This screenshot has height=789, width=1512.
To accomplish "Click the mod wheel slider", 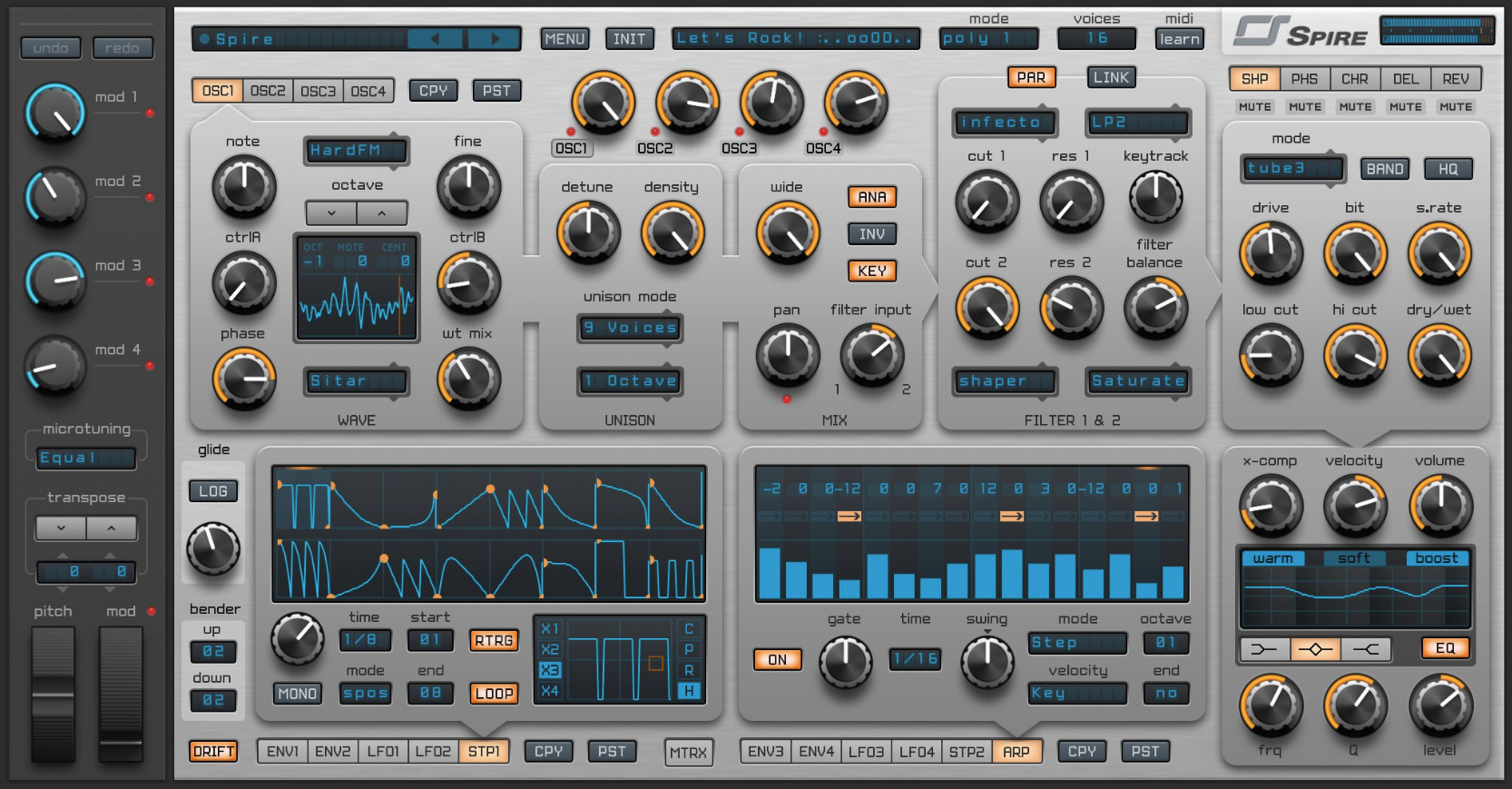I will [x=121, y=694].
